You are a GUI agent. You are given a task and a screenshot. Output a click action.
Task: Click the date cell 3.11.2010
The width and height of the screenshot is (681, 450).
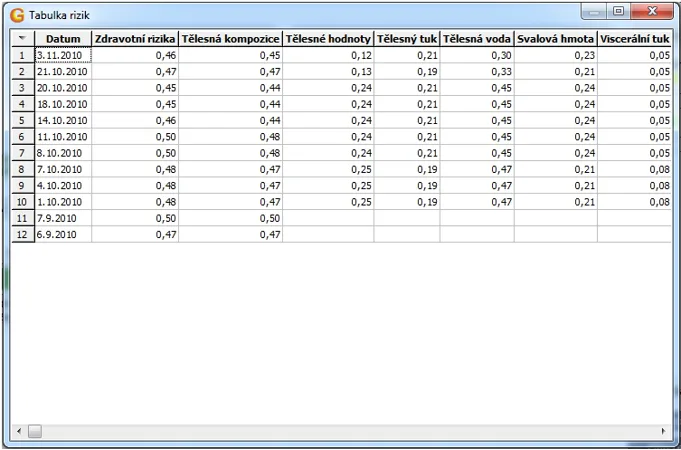pos(62,55)
